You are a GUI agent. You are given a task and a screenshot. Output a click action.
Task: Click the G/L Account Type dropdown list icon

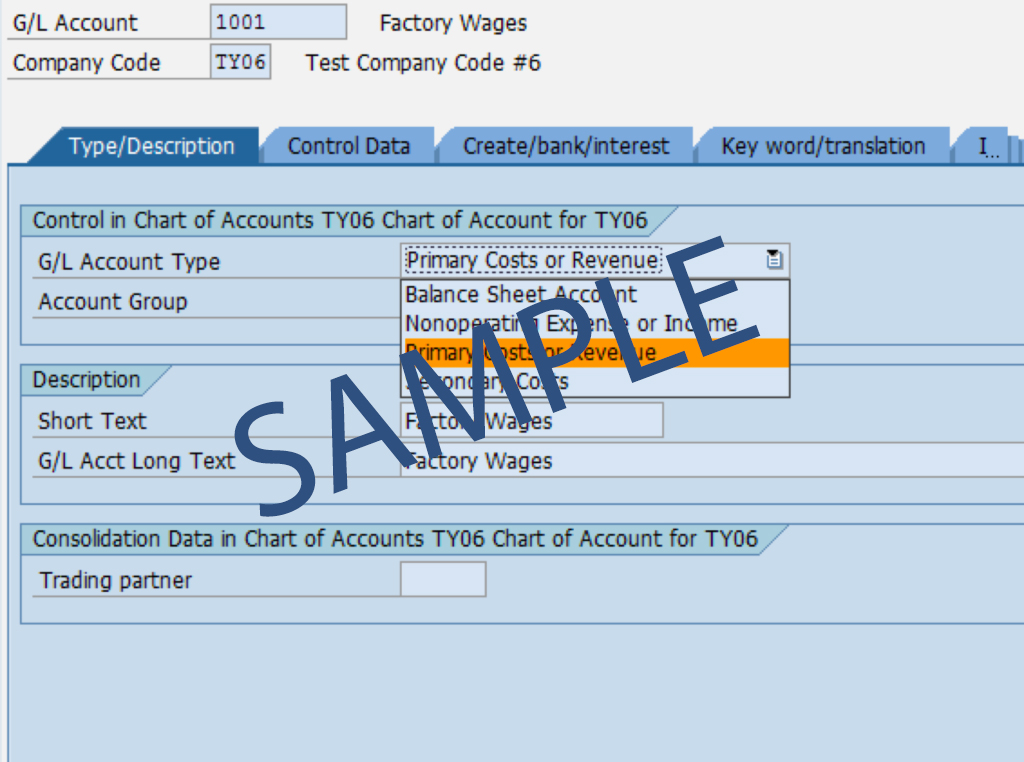[x=774, y=261]
